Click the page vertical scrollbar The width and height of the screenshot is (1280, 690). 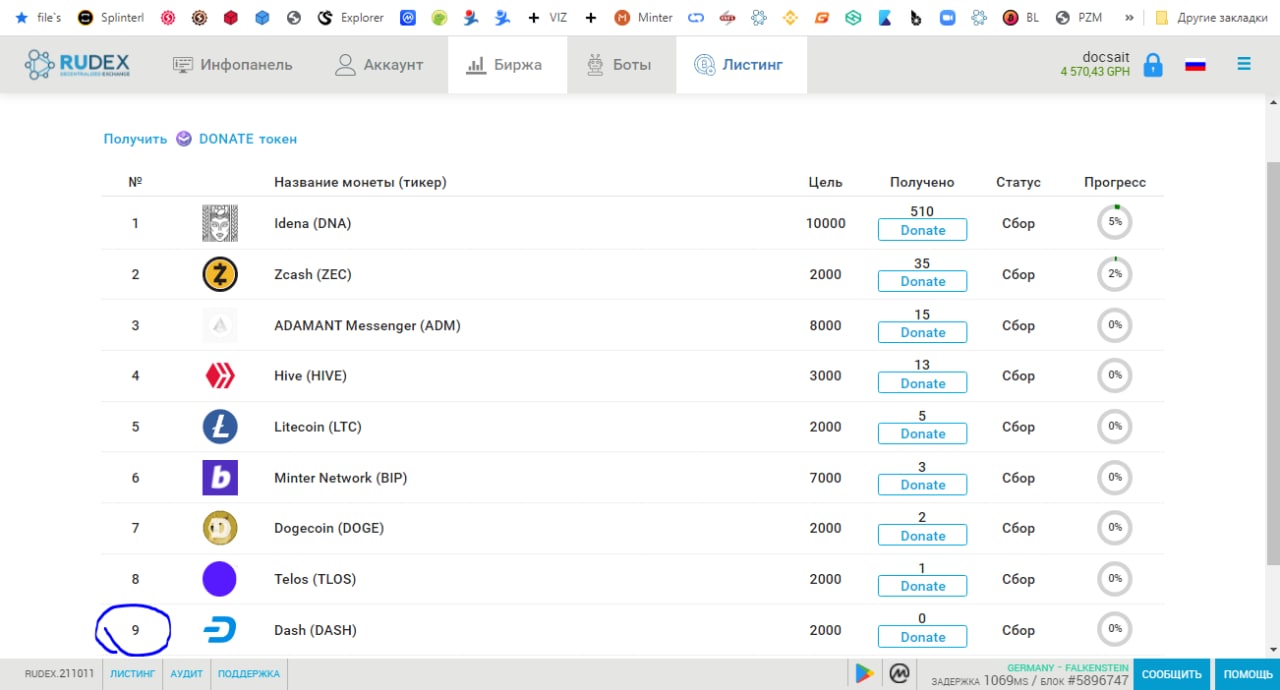[1272, 361]
